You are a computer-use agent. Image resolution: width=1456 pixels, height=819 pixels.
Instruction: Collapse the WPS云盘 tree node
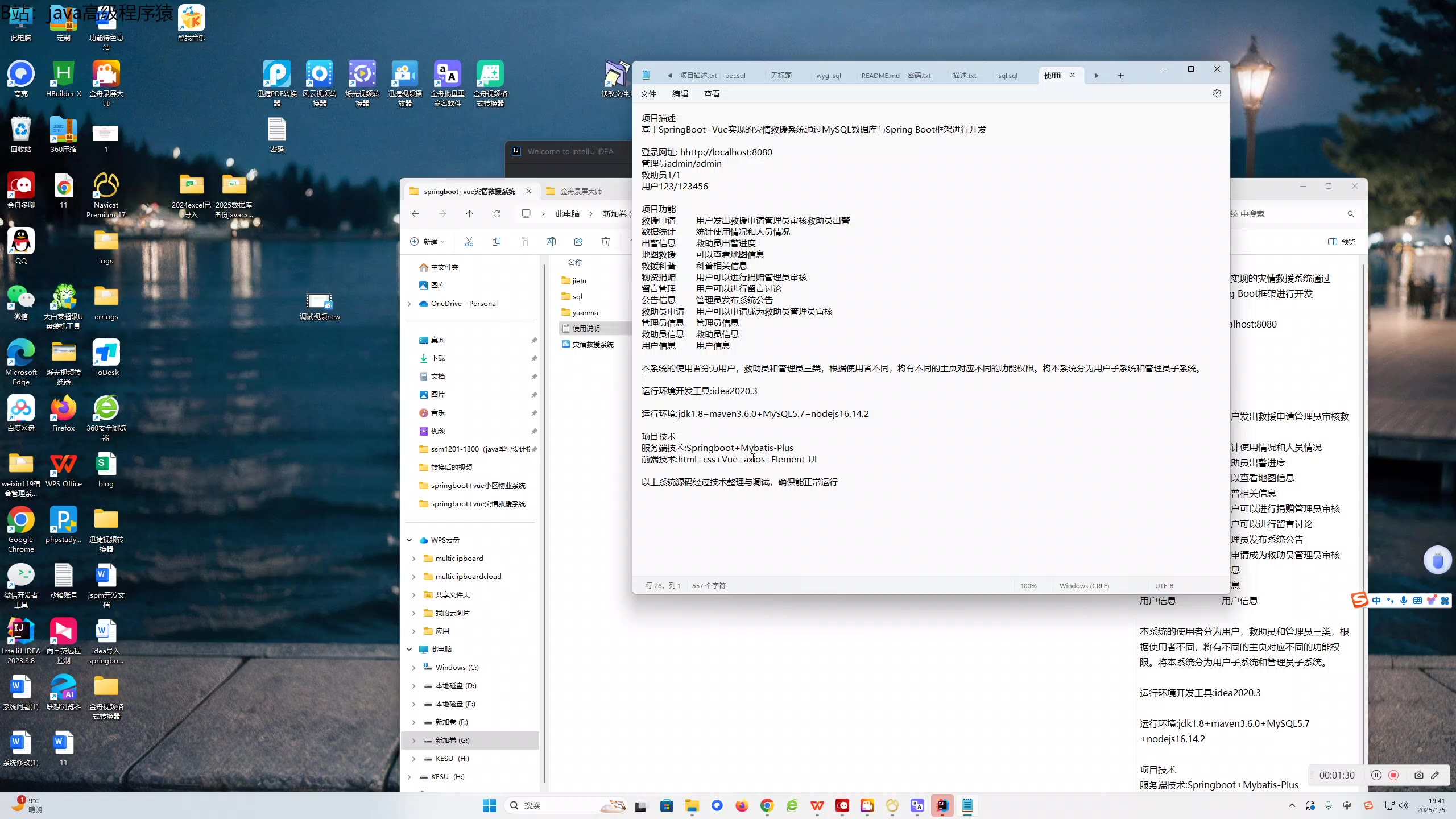click(x=409, y=540)
